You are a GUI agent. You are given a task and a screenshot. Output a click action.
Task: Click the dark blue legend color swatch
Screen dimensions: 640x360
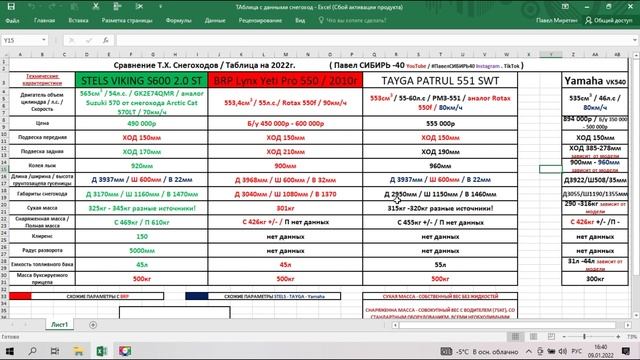196,296
